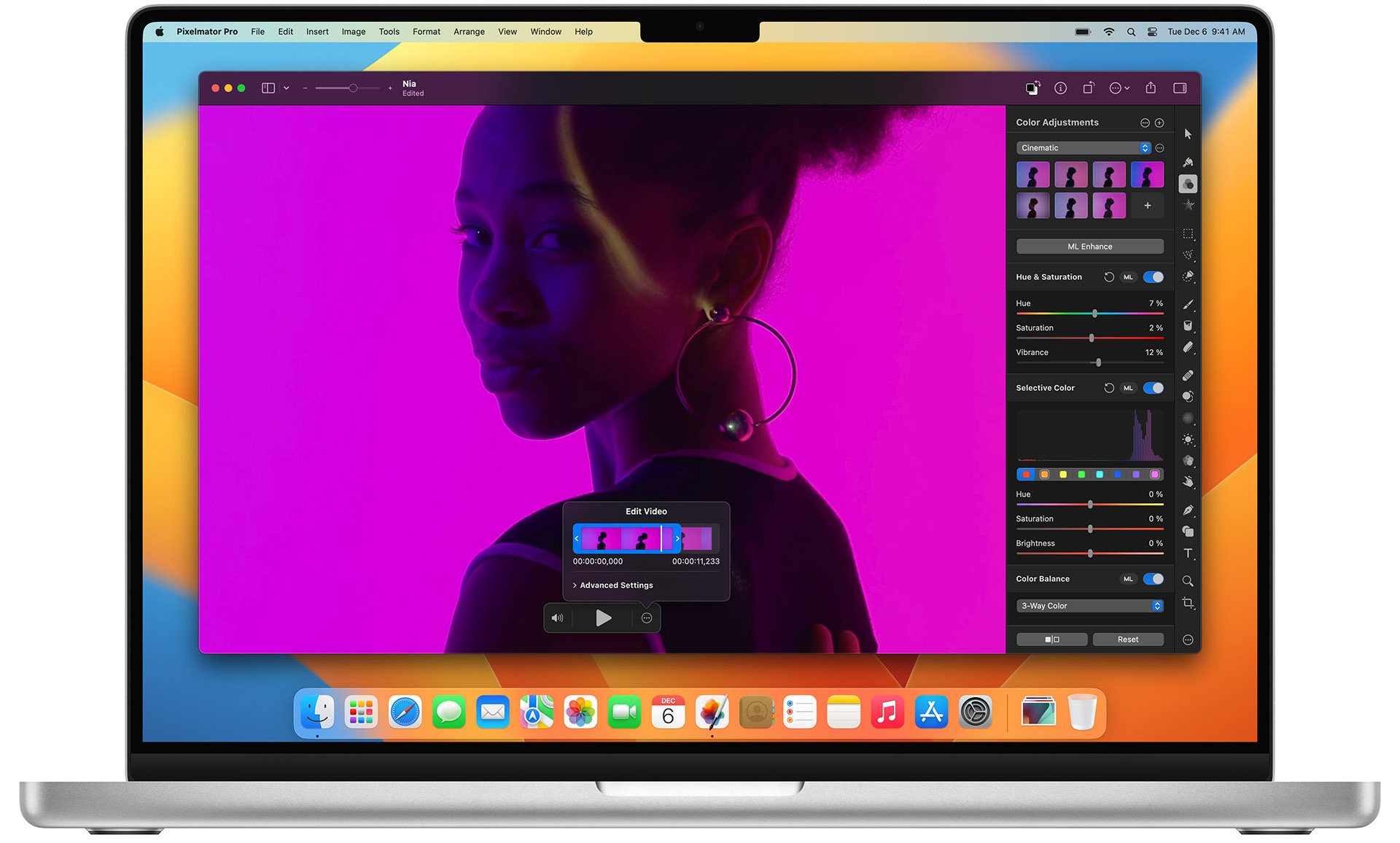Open the Share menu in the toolbar

coord(1151,88)
